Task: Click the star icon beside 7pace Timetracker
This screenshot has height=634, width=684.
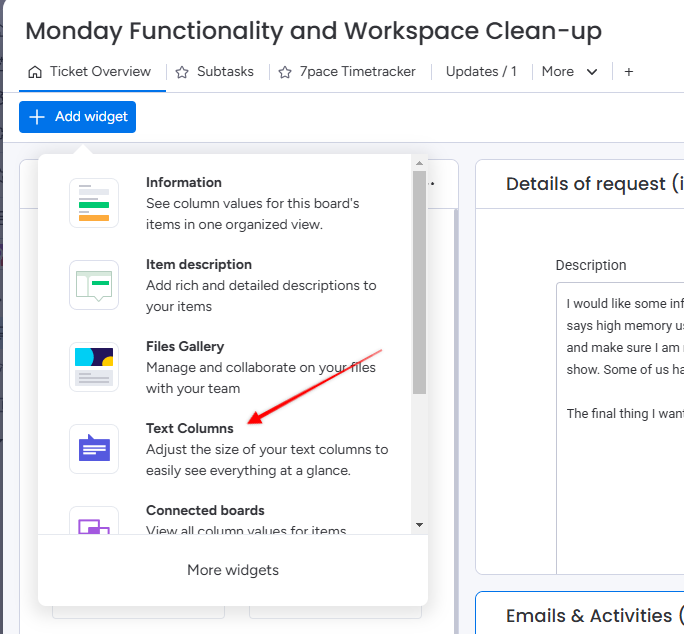Action: point(285,72)
